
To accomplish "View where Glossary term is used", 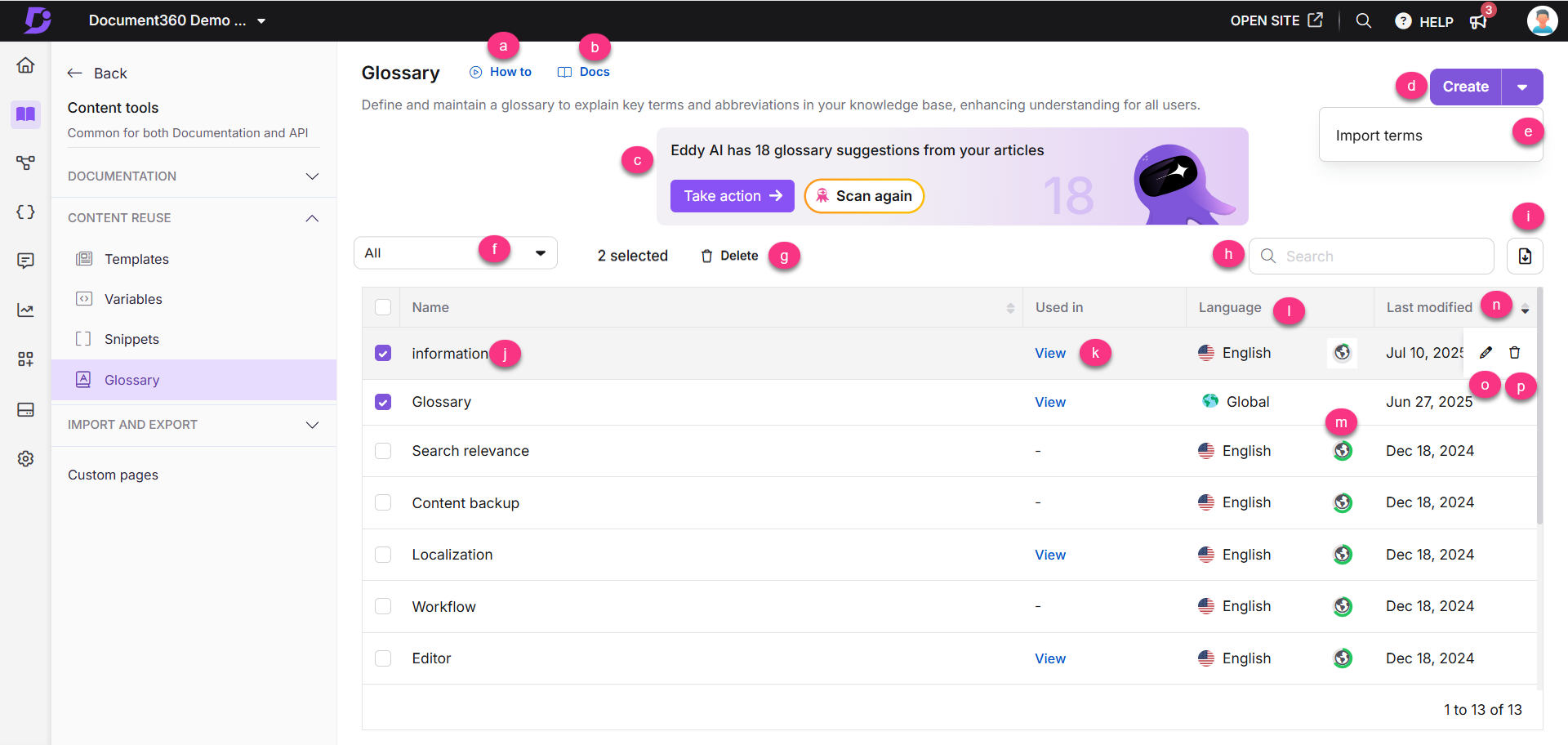I will pos(1050,402).
